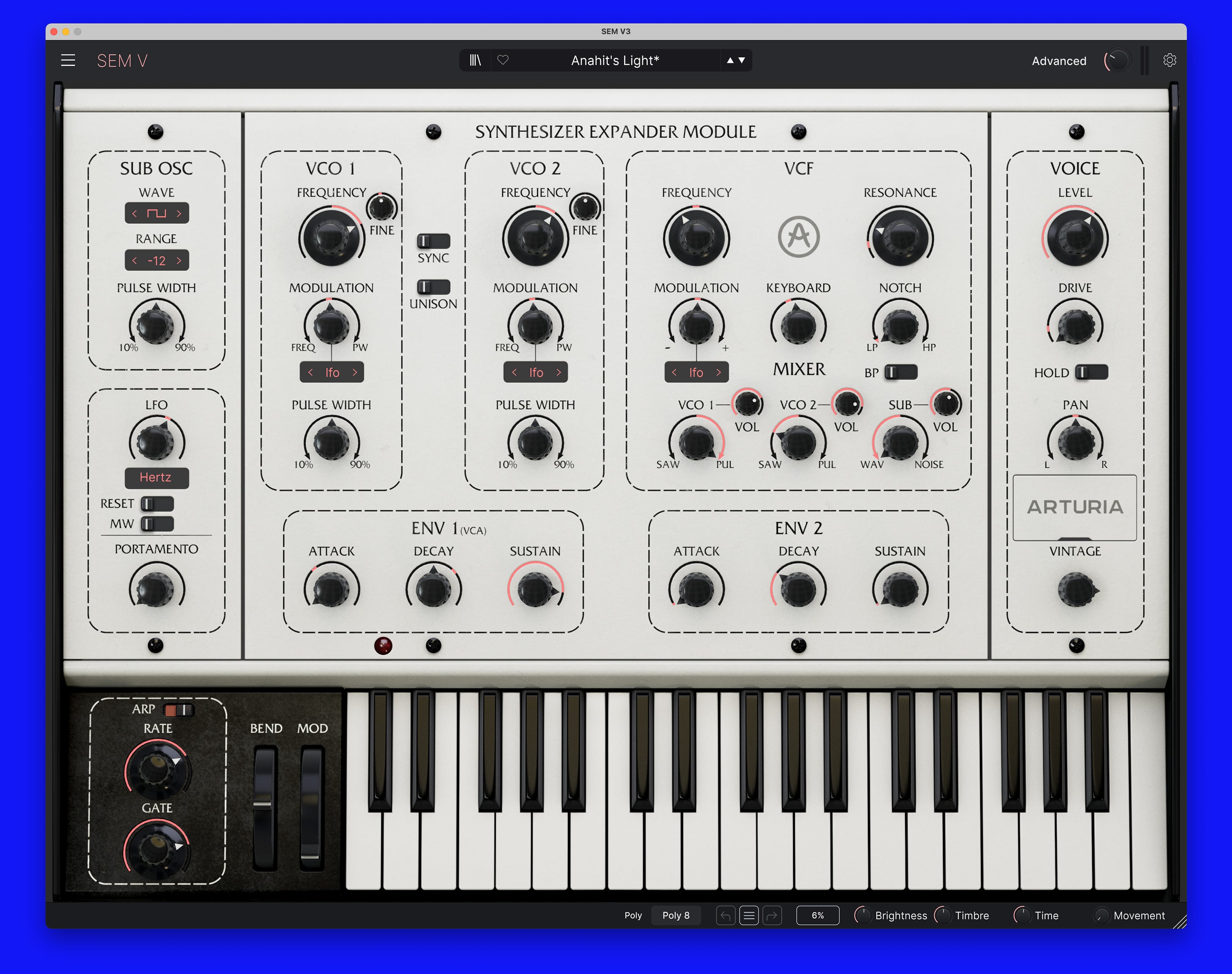Toggle the ARP switch on
Screen dimensions: 1232x974
(x=179, y=710)
